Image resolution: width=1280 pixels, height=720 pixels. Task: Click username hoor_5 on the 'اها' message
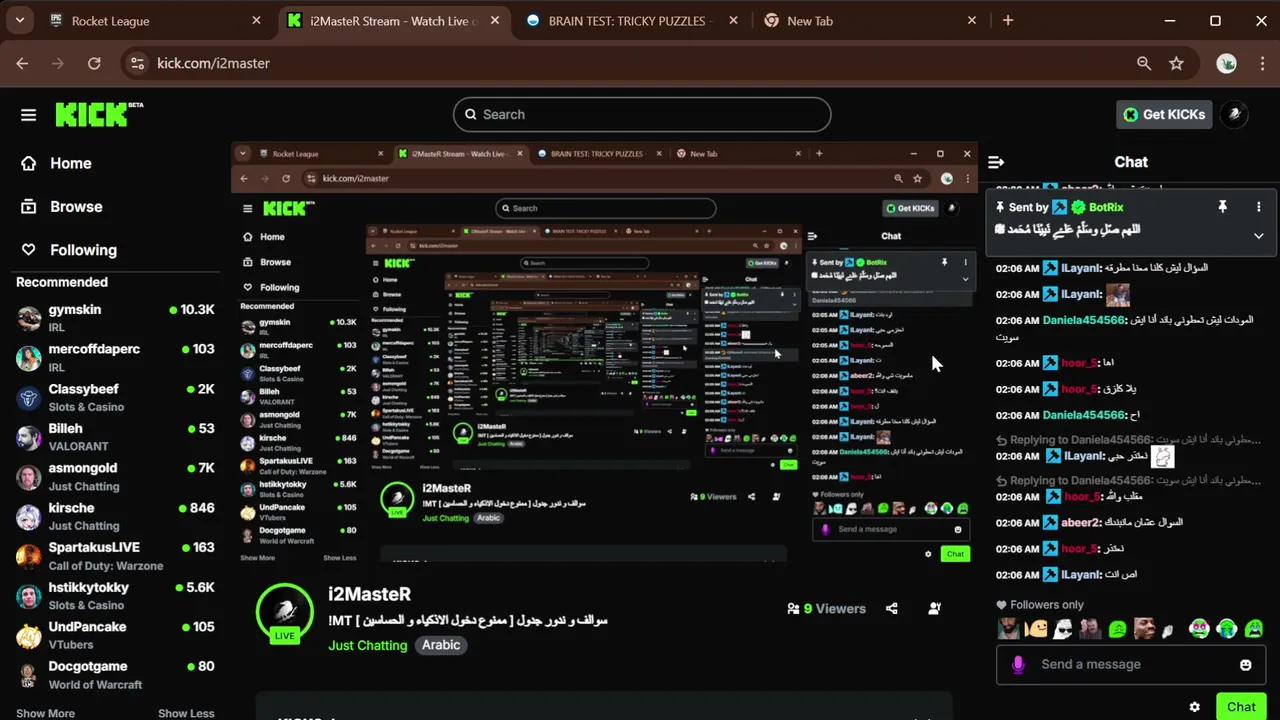point(1080,363)
